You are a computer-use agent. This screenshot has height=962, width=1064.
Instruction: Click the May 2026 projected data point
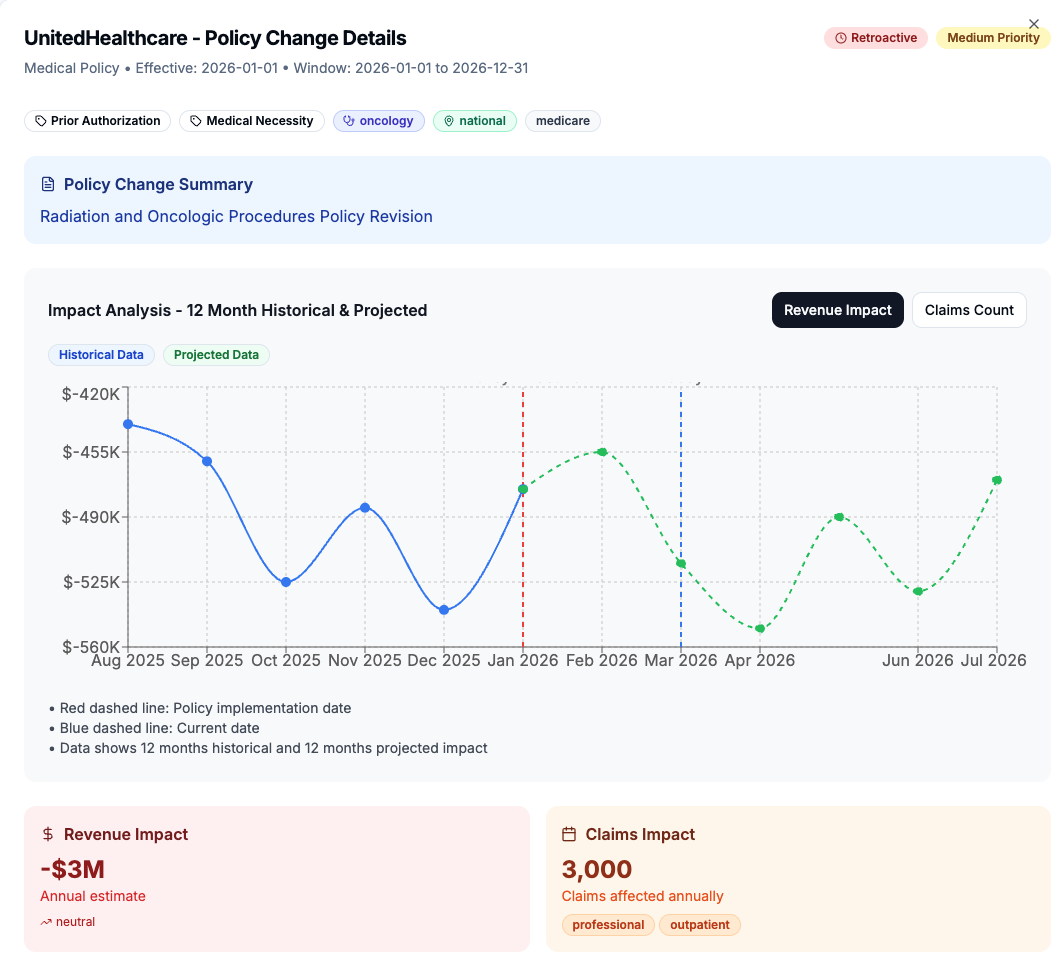tap(839, 517)
